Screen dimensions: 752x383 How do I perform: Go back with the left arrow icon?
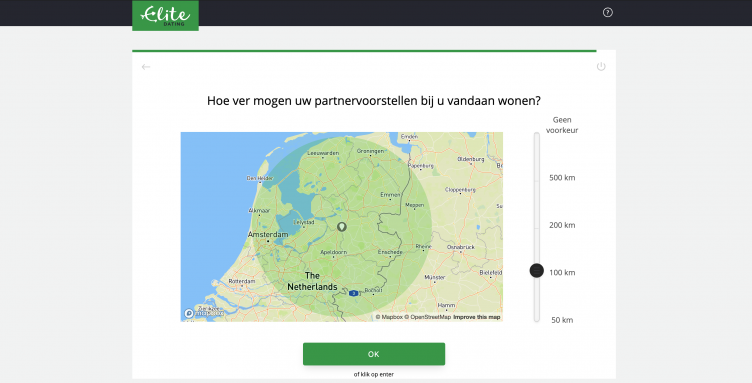[146, 67]
